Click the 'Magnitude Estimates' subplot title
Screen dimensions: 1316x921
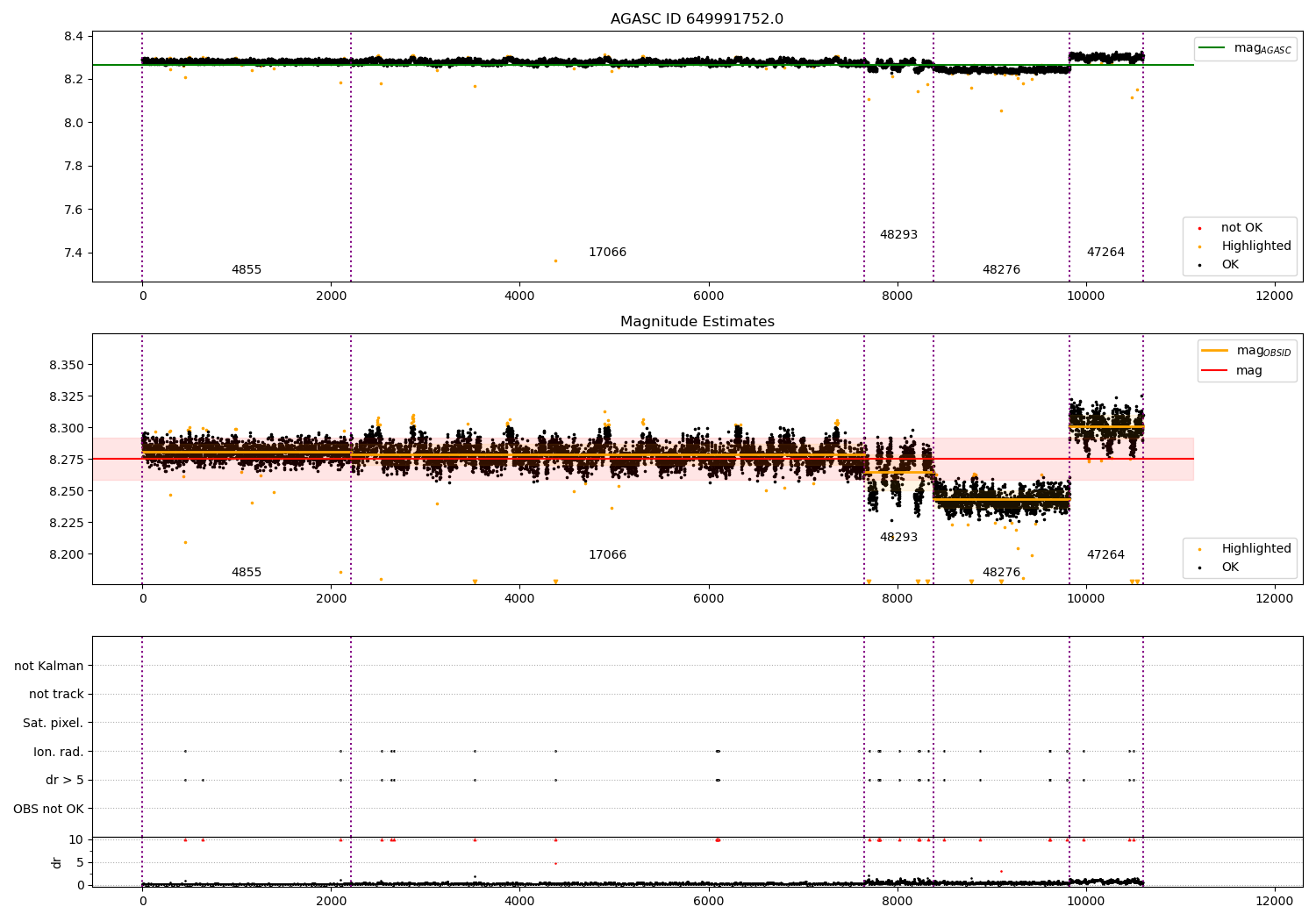pos(697,322)
